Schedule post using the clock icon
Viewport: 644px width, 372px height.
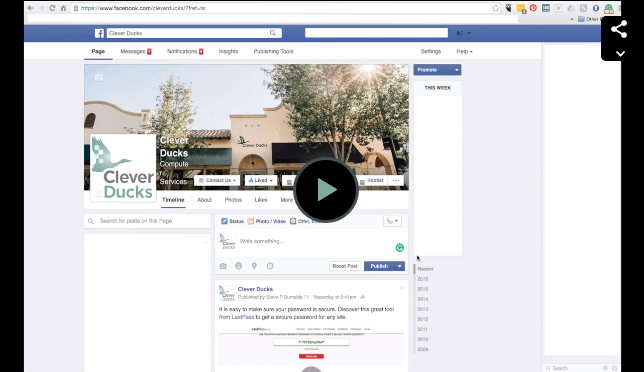pyautogui.click(x=270, y=266)
